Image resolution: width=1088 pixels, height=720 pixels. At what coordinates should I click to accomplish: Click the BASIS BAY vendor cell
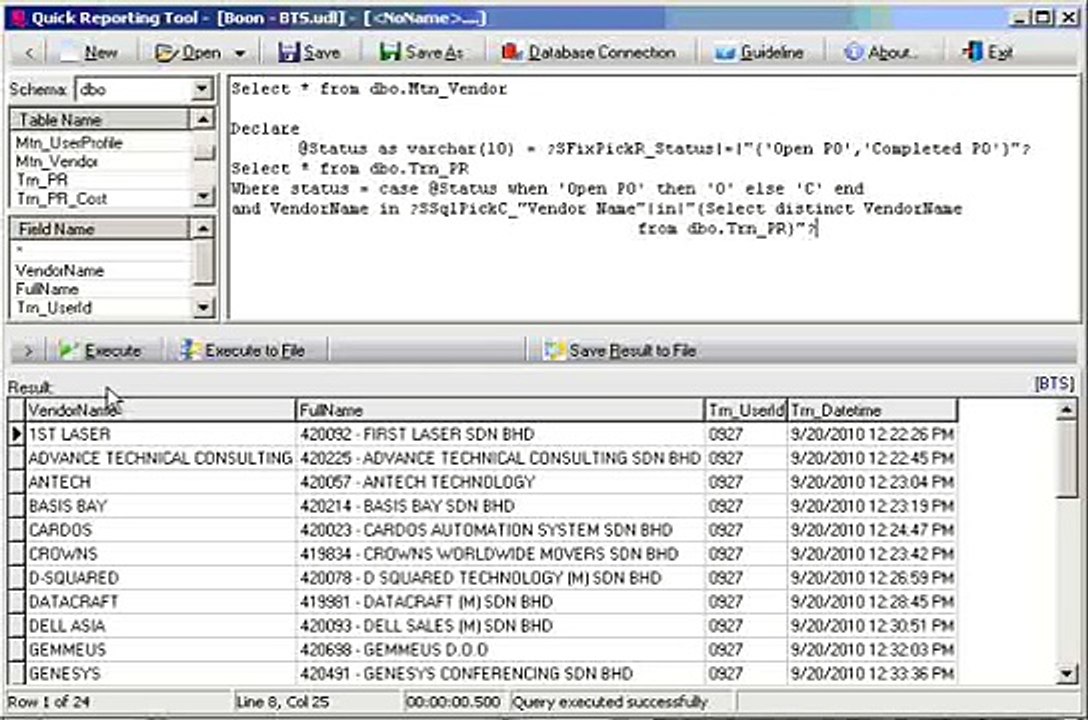160,506
